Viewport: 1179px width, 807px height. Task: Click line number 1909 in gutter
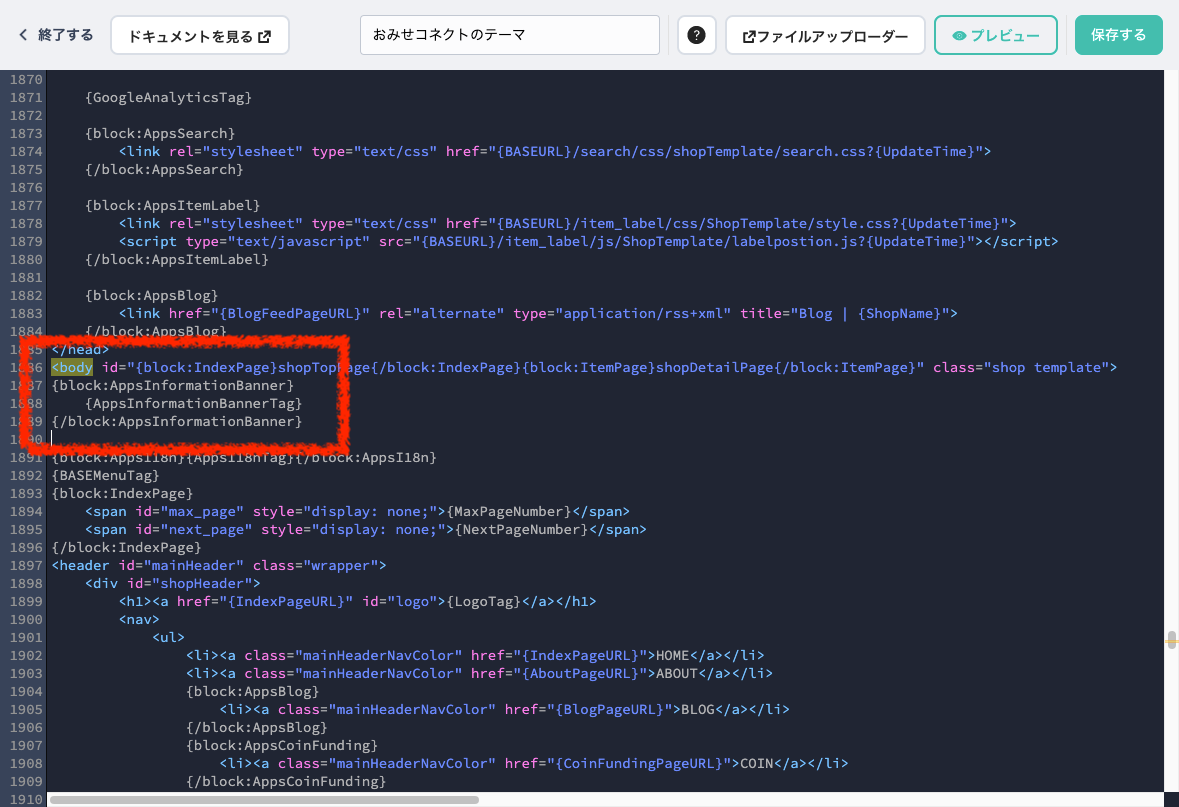pyautogui.click(x=26, y=781)
